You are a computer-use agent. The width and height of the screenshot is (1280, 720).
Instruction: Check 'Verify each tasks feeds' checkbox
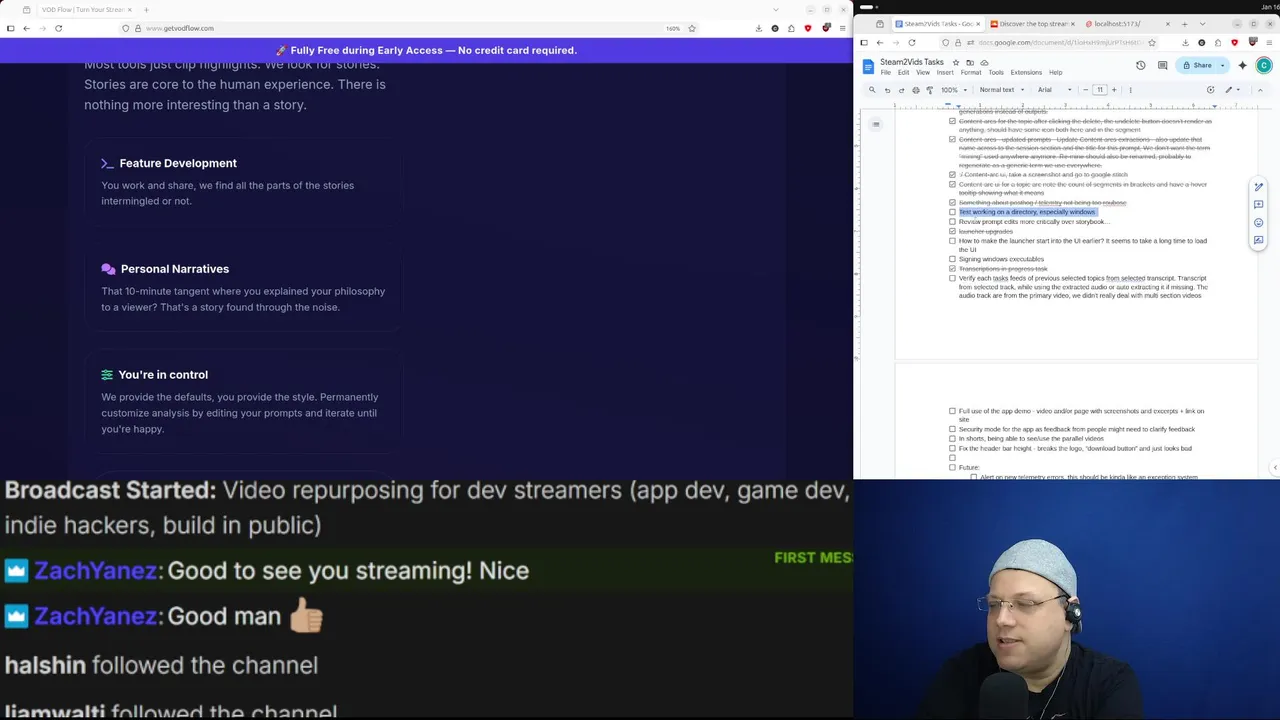952,278
